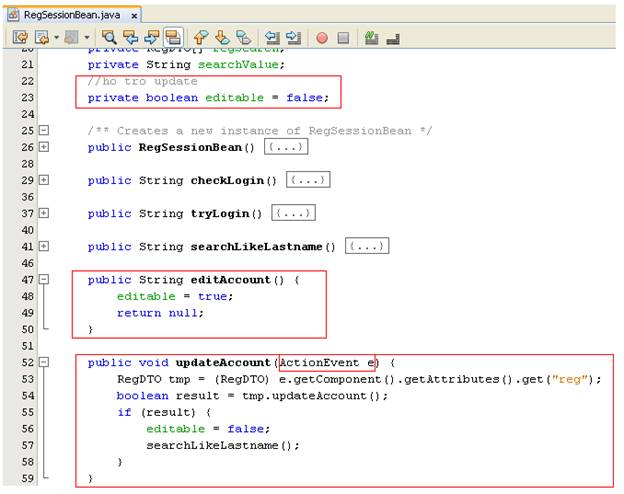This screenshot has height=494, width=624.
Task: Click Find Next Occurrence icon
Action: [x=152, y=37]
